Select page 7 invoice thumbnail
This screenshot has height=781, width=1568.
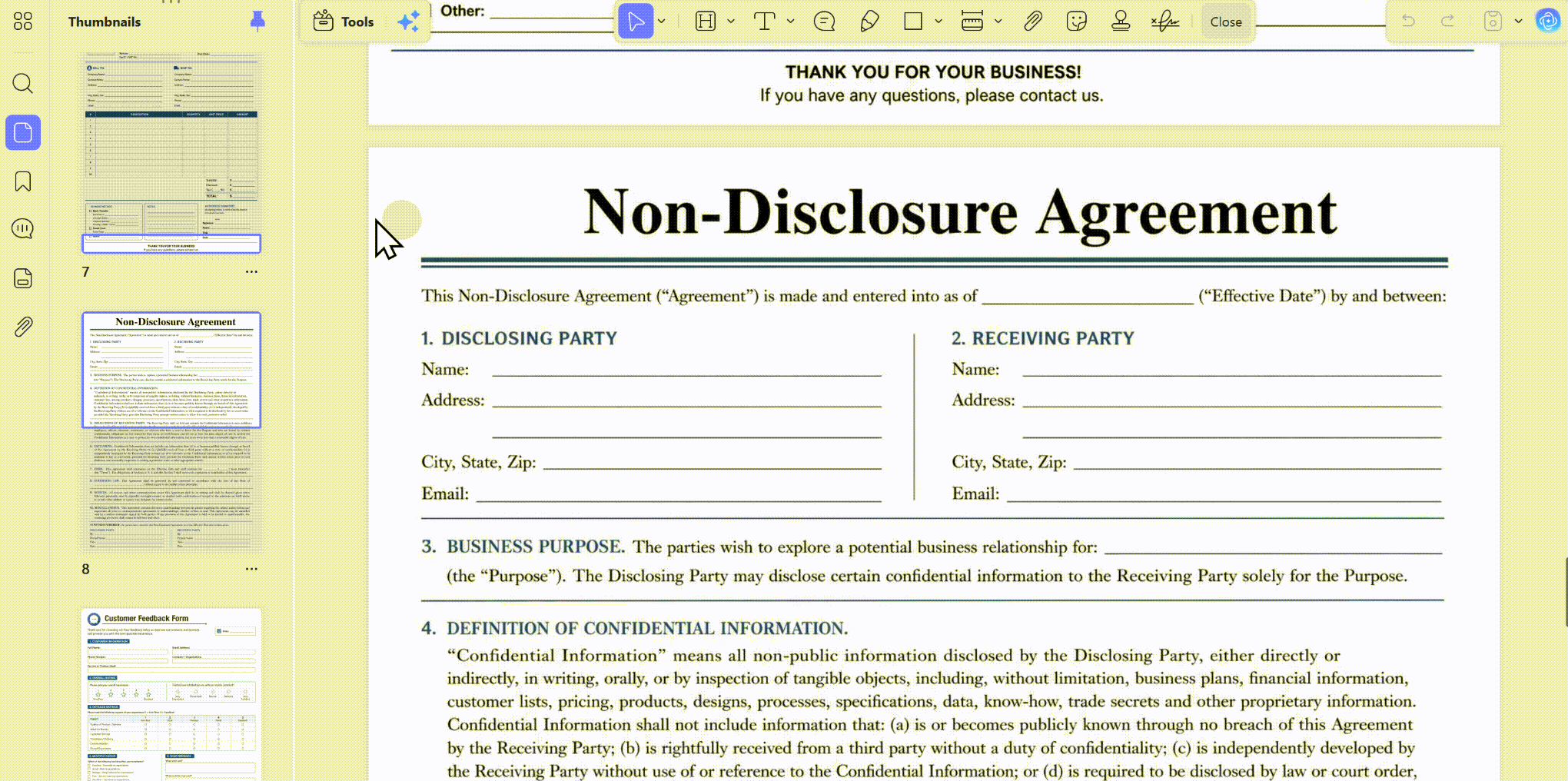point(171,152)
